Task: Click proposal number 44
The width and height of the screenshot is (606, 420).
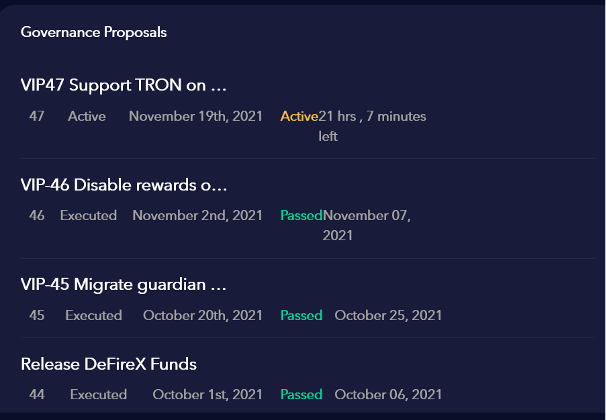Action: coord(37,394)
